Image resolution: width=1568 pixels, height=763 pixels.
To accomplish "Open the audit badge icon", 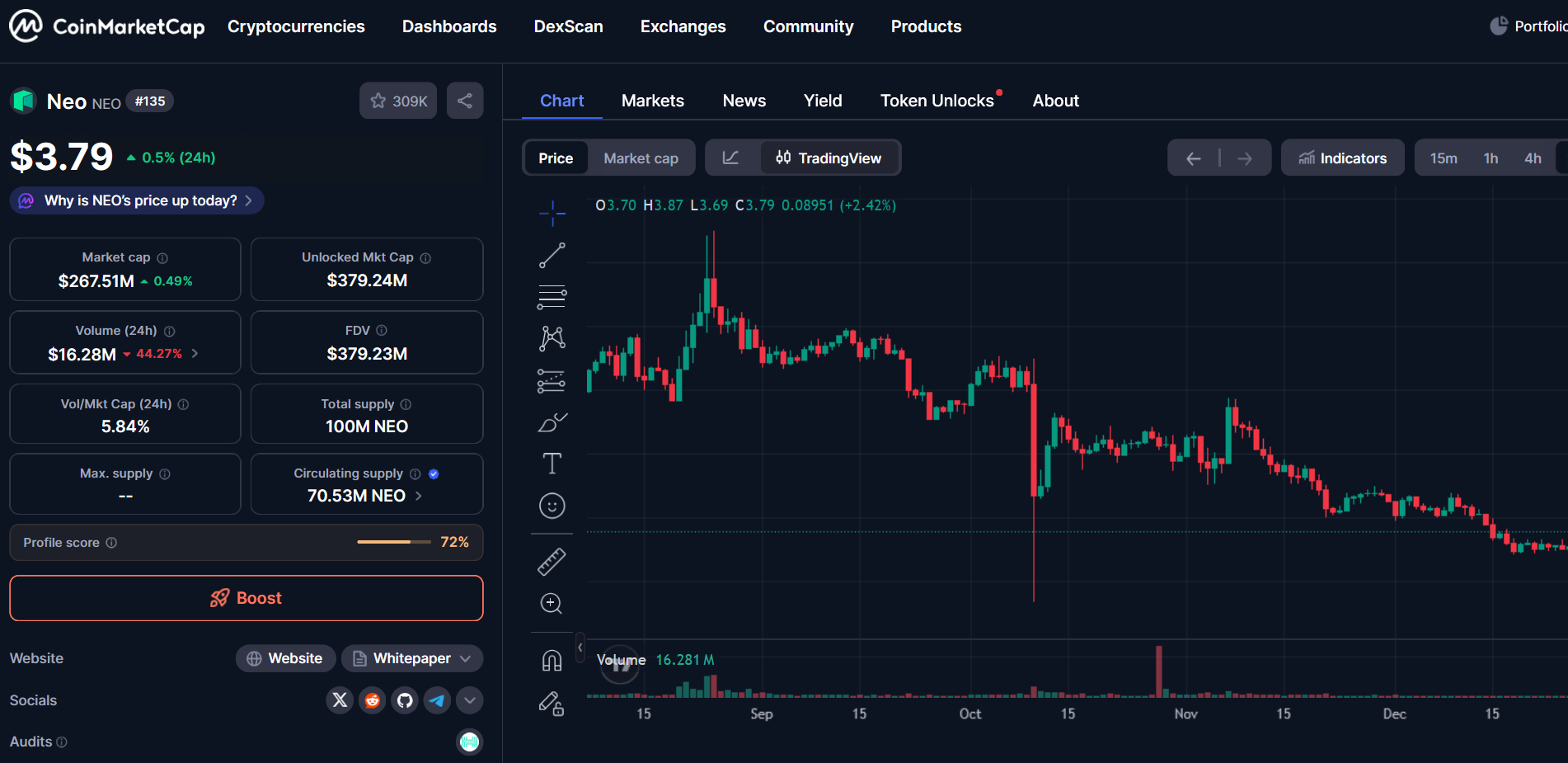I will tap(469, 742).
